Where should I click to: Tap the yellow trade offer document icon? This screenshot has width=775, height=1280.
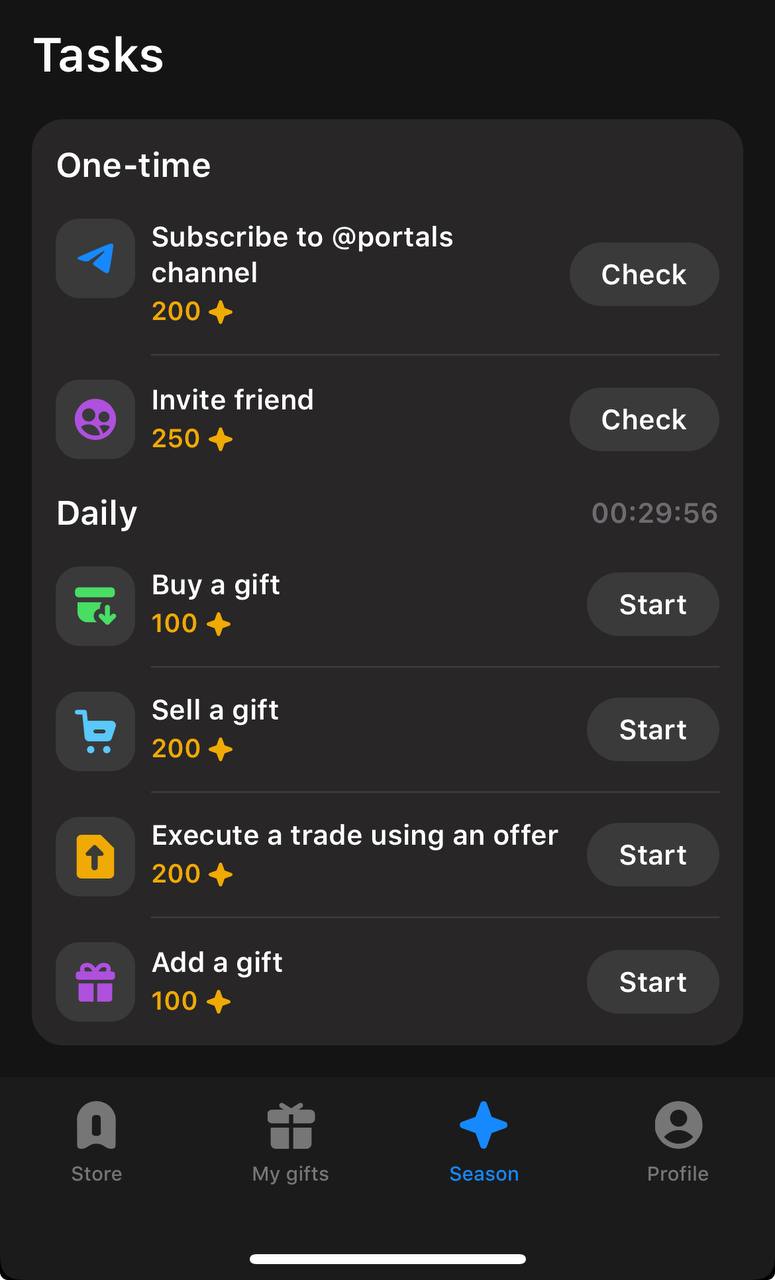95,856
